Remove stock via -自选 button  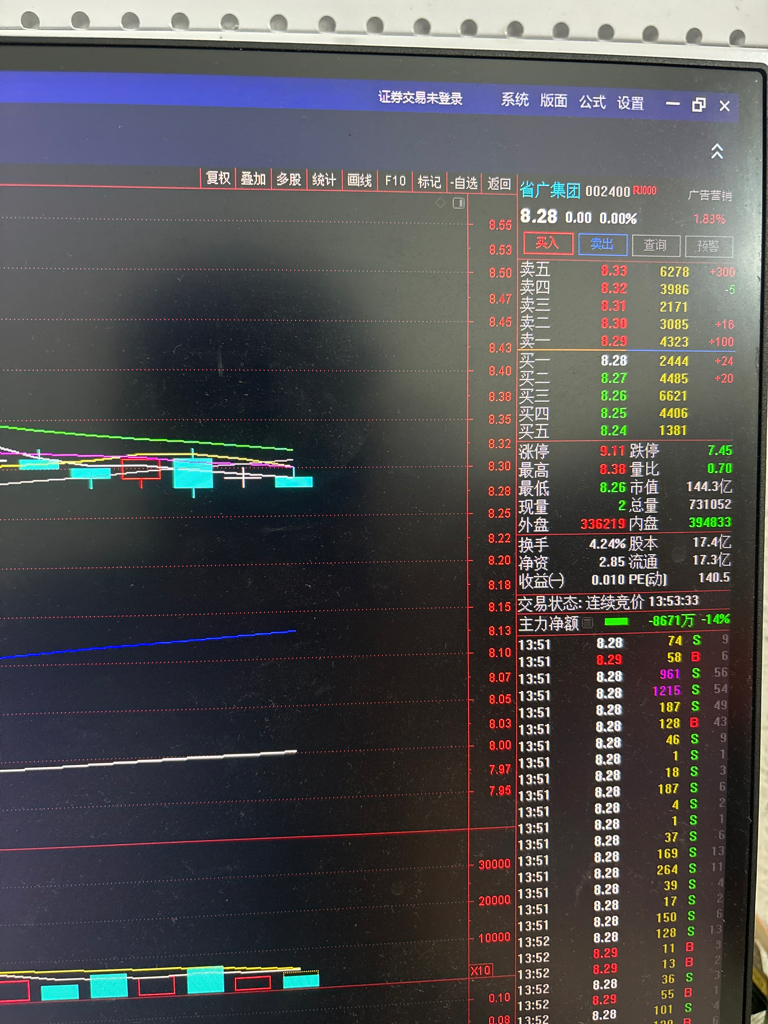(464, 183)
